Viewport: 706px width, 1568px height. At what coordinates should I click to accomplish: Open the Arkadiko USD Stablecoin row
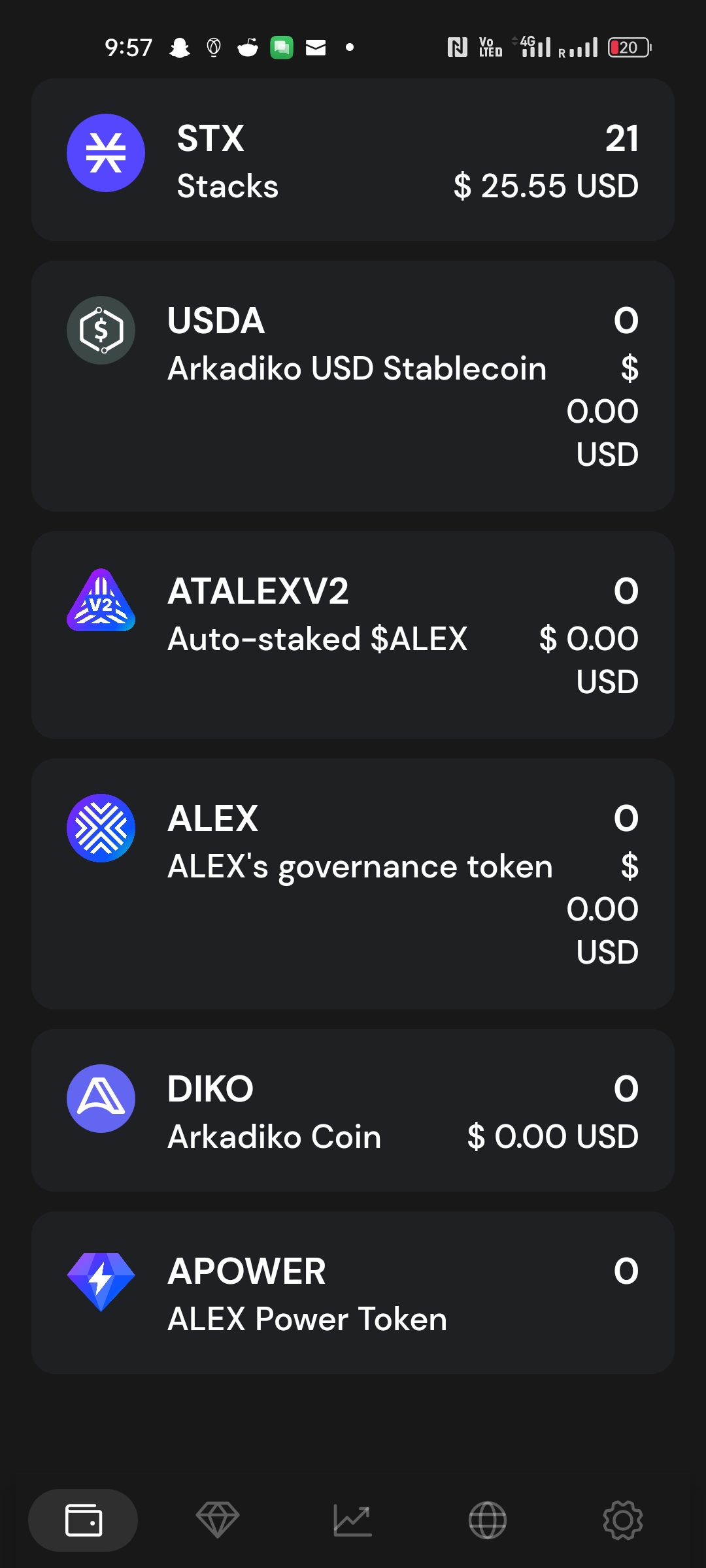click(357, 368)
